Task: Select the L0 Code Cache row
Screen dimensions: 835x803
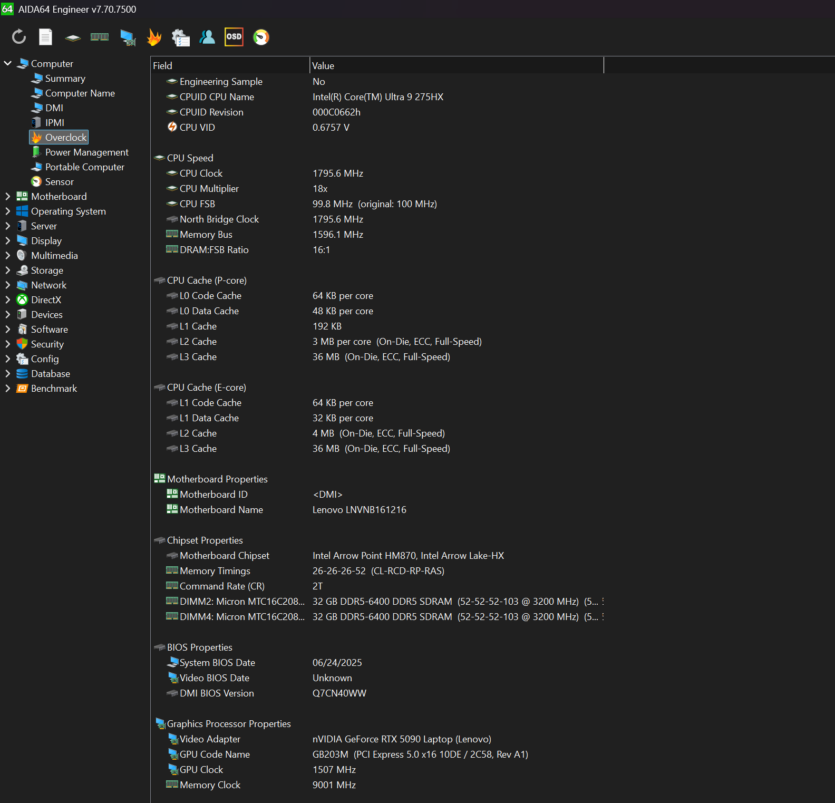Action: point(378,296)
